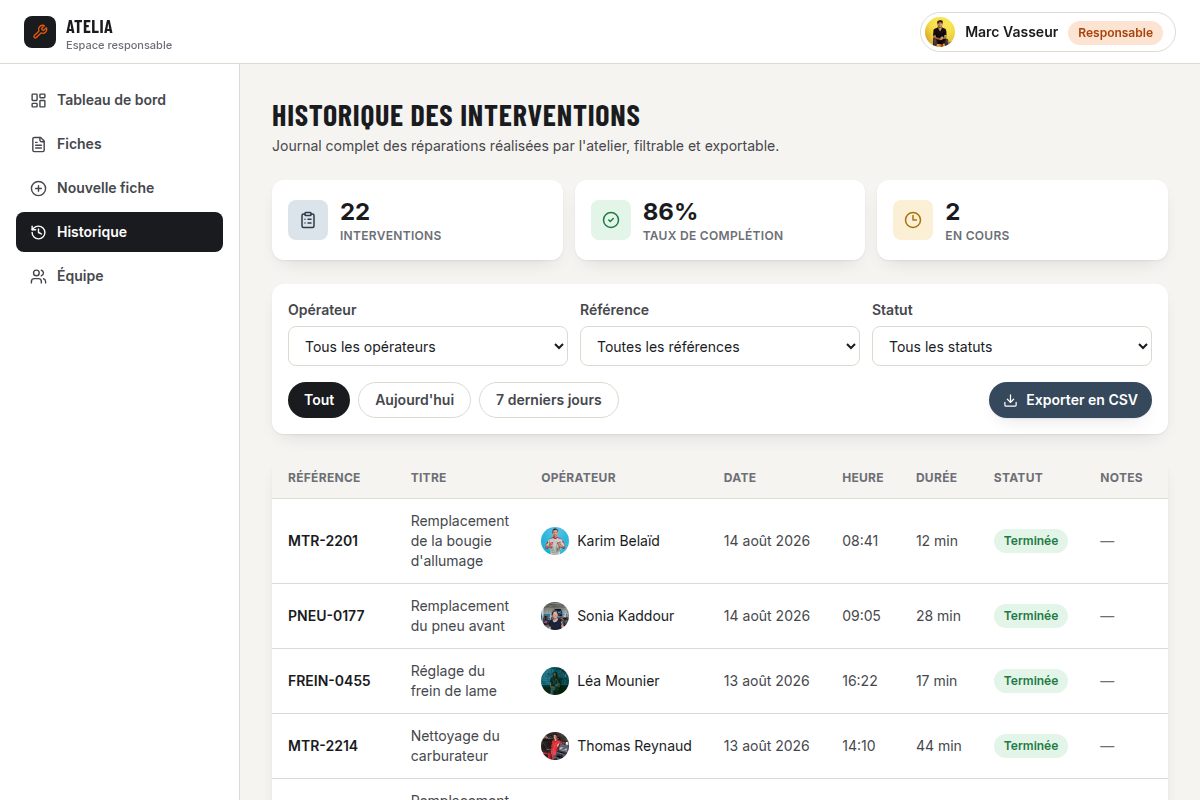Image resolution: width=1200 pixels, height=800 pixels.
Task: Open Tableau de bord in sidebar
Action: [x=119, y=100]
